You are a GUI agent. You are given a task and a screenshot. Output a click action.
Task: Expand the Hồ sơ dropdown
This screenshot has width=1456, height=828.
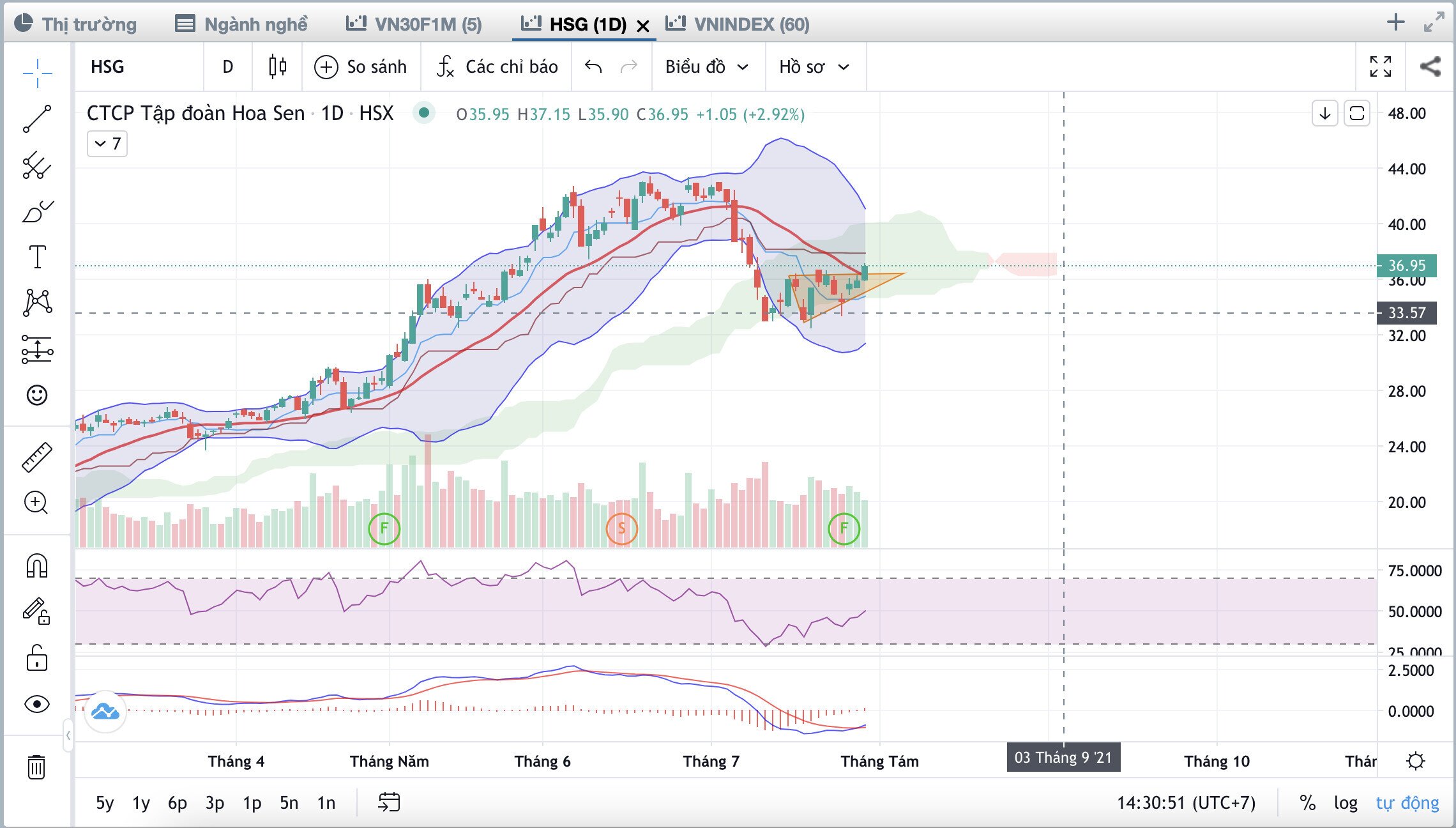coord(815,66)
